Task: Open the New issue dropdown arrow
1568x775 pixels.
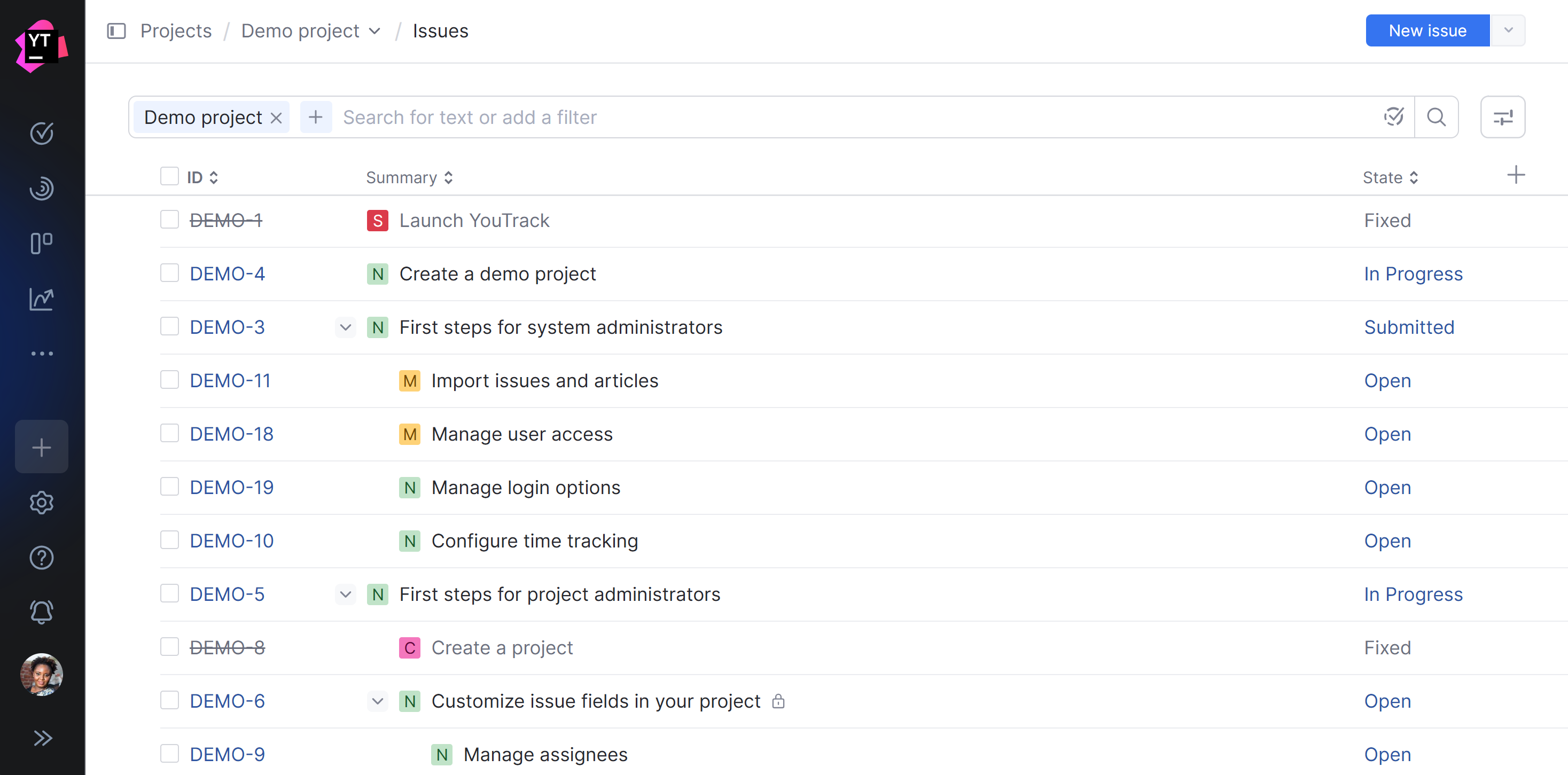Action: point(1508,30)
